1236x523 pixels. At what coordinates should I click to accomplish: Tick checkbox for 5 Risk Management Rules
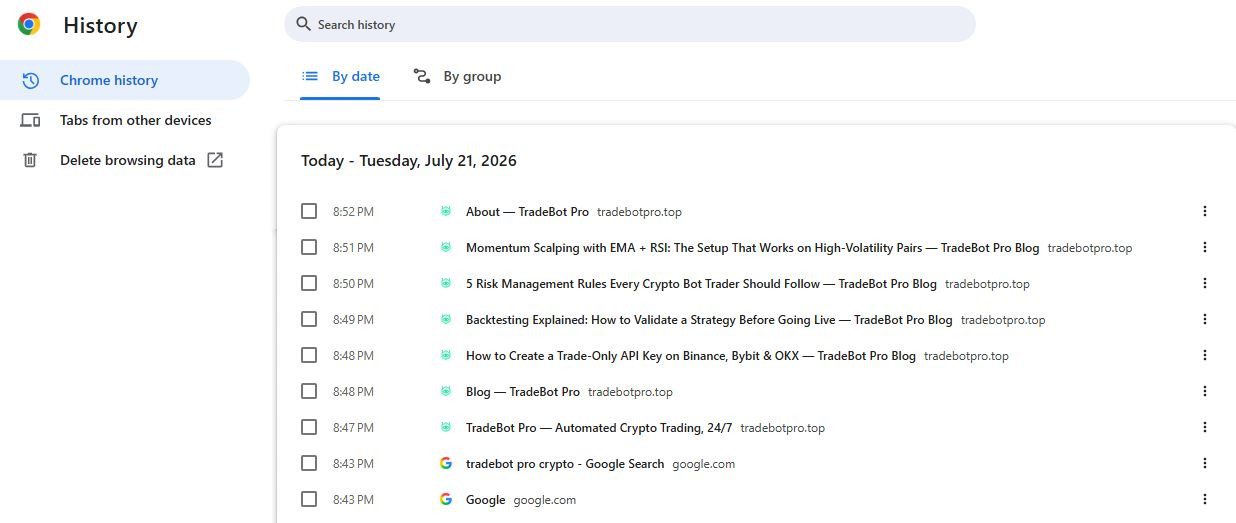[x=309, y=283]
